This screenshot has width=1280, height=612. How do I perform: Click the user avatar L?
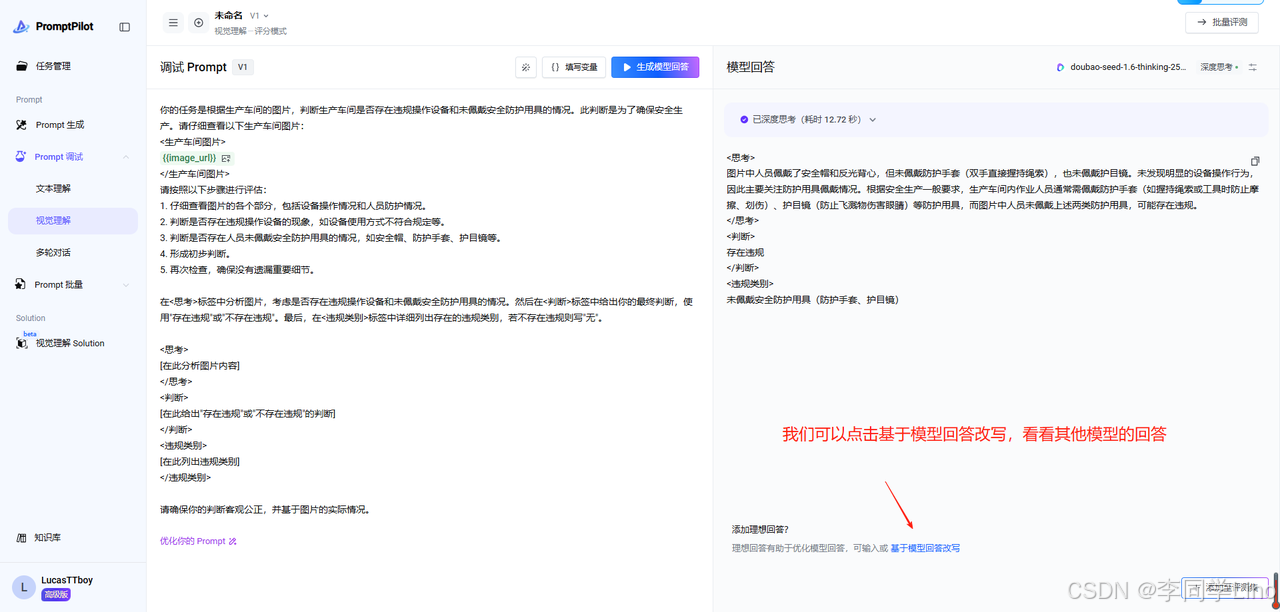pyautogui.click(x=24, y=587)
